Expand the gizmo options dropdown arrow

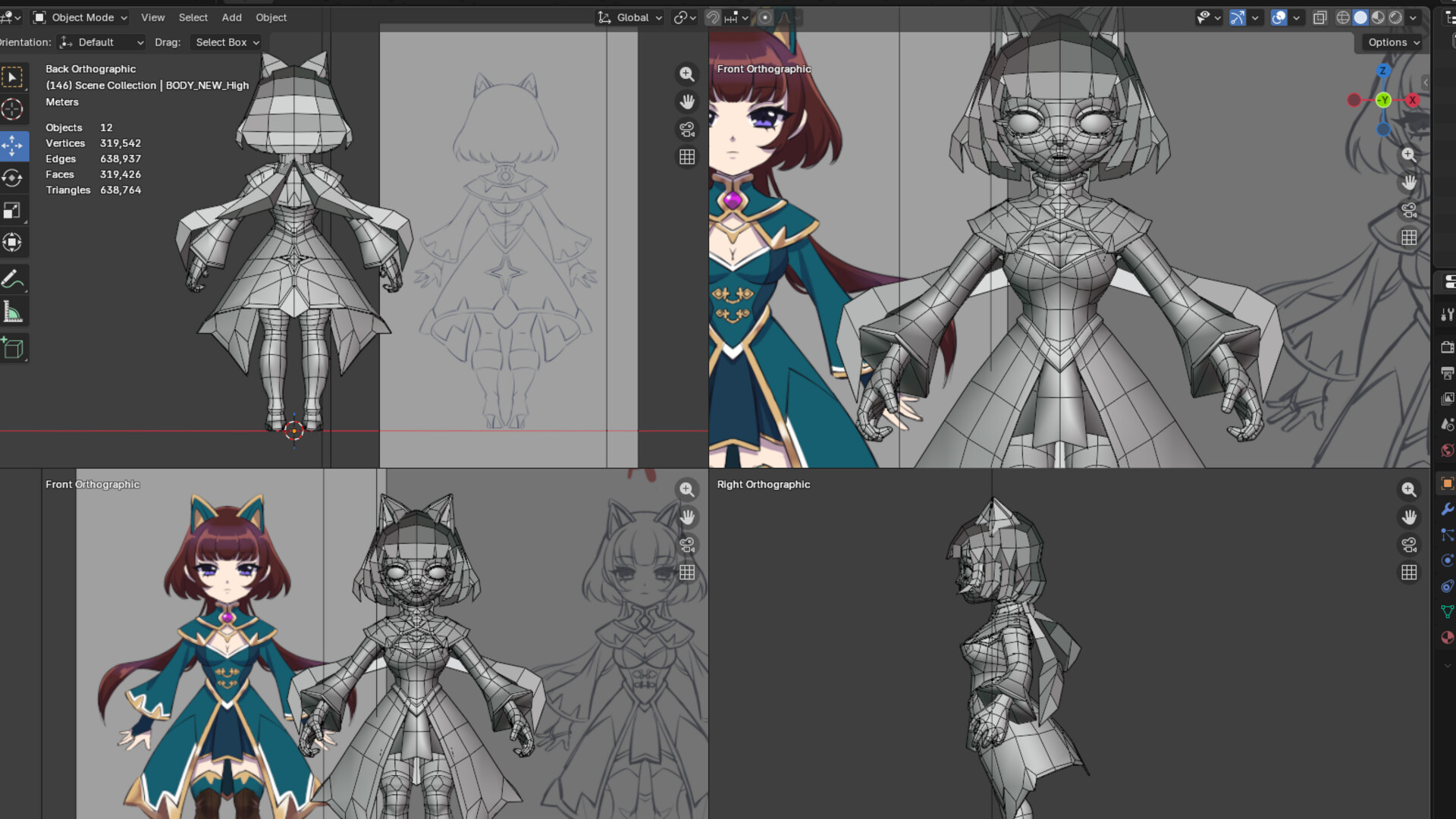1255,17
